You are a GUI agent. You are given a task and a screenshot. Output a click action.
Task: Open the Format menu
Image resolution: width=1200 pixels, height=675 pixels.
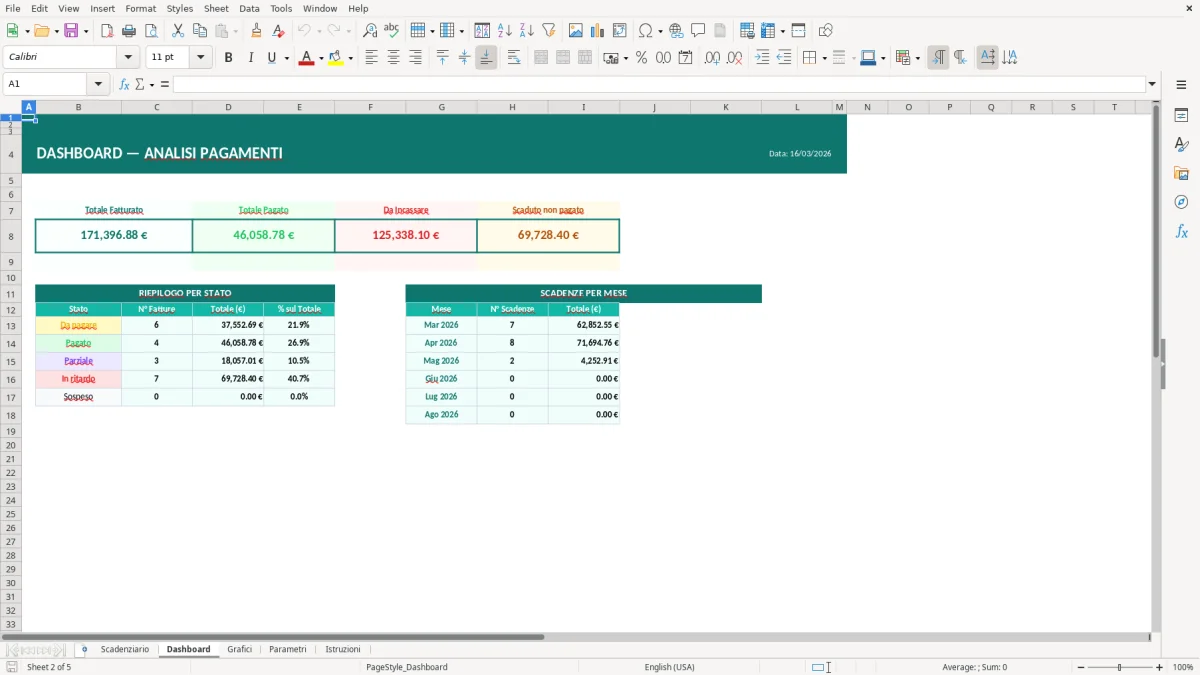tap(141, 8)
